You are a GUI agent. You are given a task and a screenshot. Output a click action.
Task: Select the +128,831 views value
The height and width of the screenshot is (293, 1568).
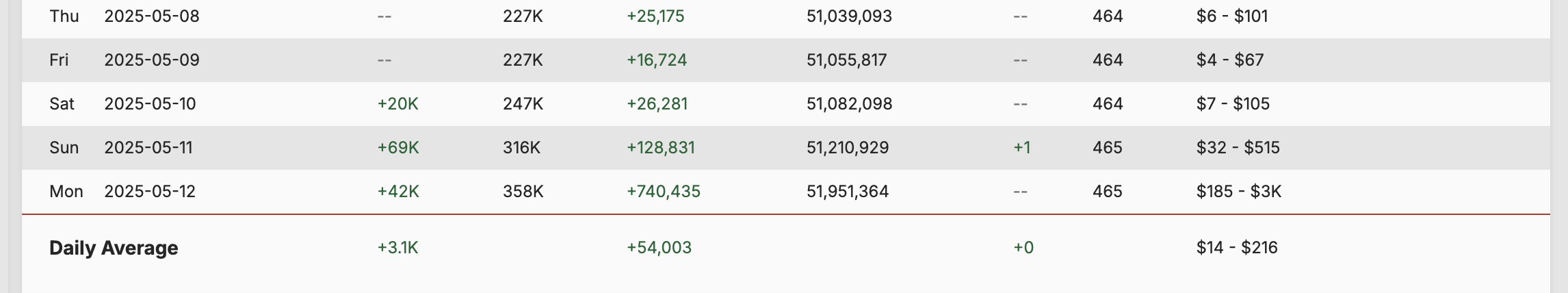coord(661,147)
